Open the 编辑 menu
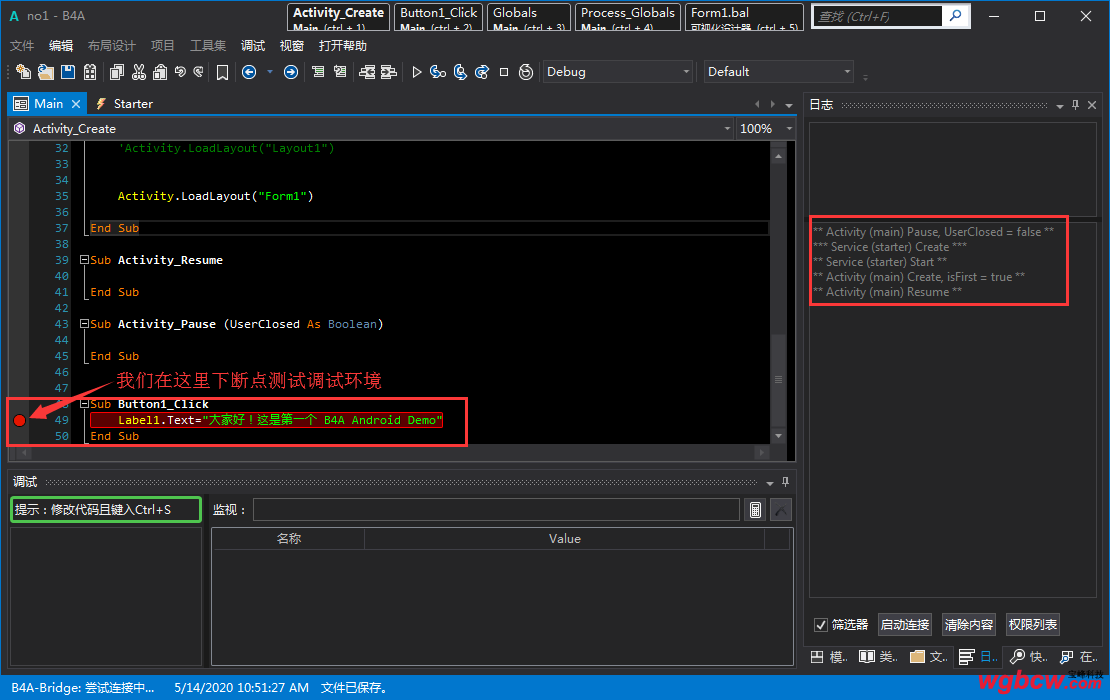This screenshot has height=700, width=1110. (61, 46)
